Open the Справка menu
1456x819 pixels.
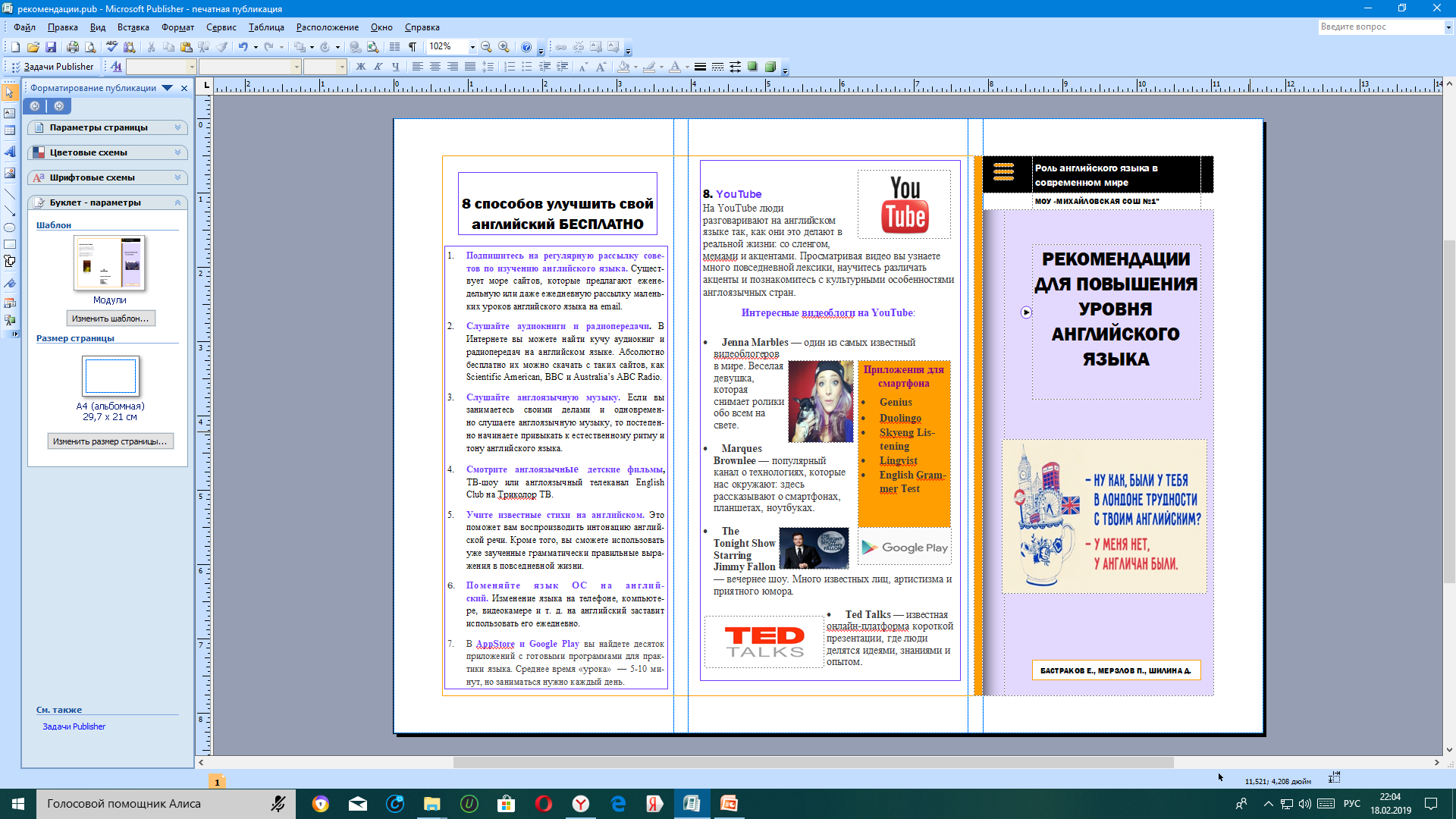[422, 27]
